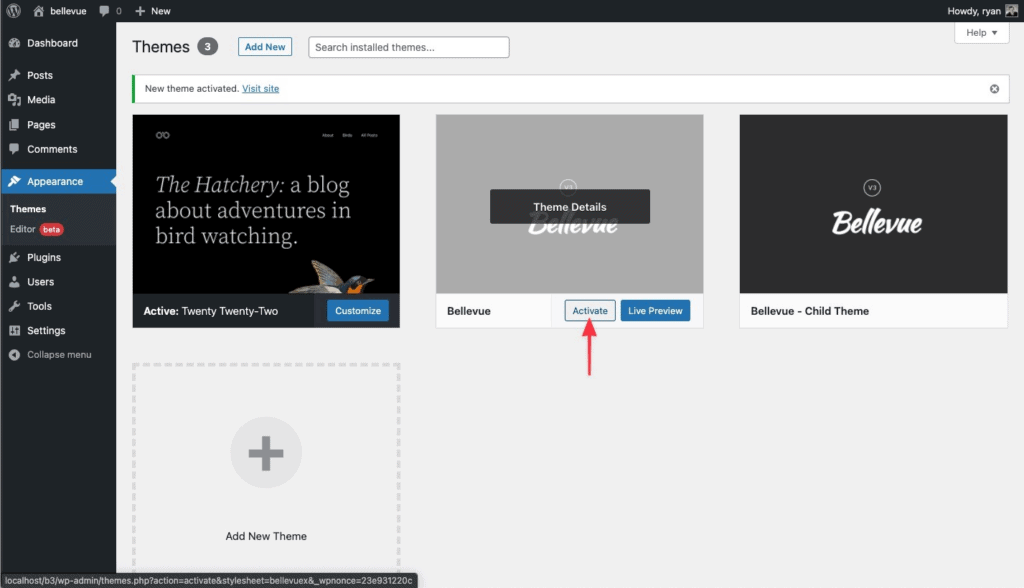This screenshot has height=588, width=1024.
Task: Click the Themes page heading
Action: tap(161, 47)
